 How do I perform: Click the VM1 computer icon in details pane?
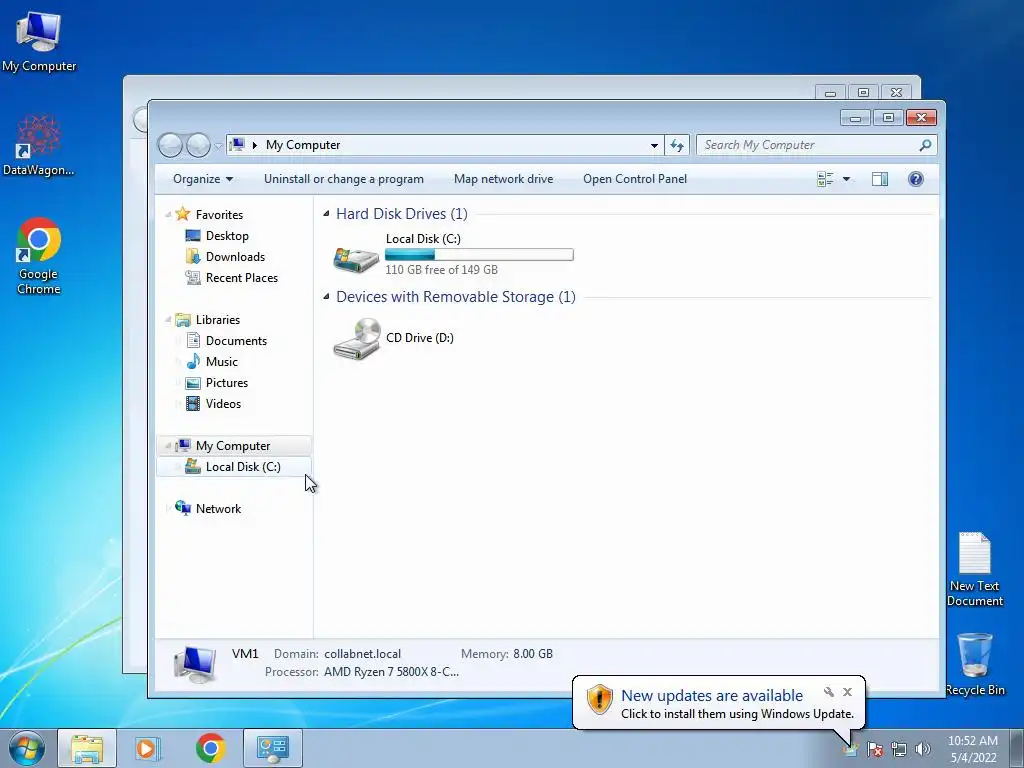(195, 664)
